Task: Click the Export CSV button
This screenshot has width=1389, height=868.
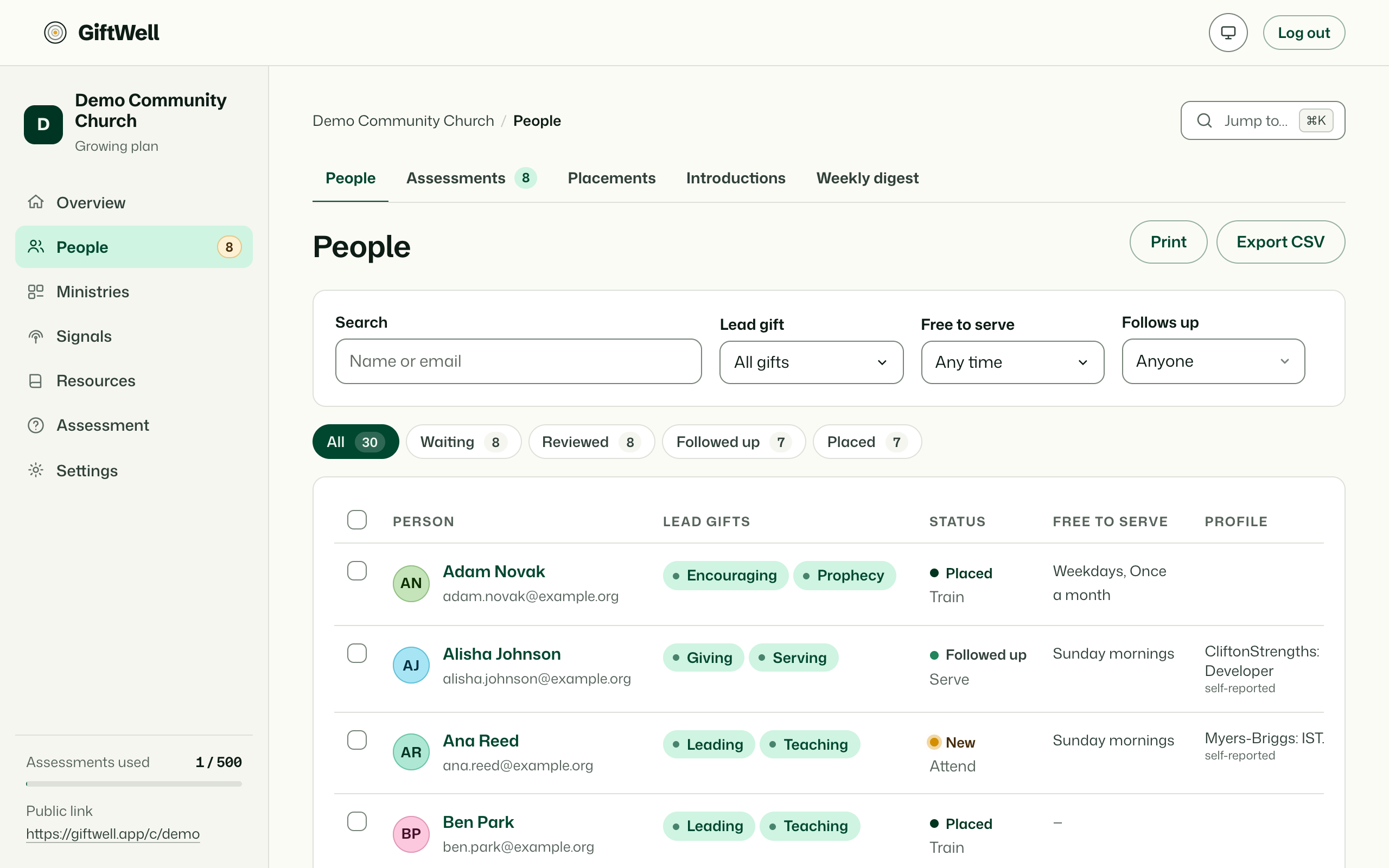Action: [x=1280, y=242]
